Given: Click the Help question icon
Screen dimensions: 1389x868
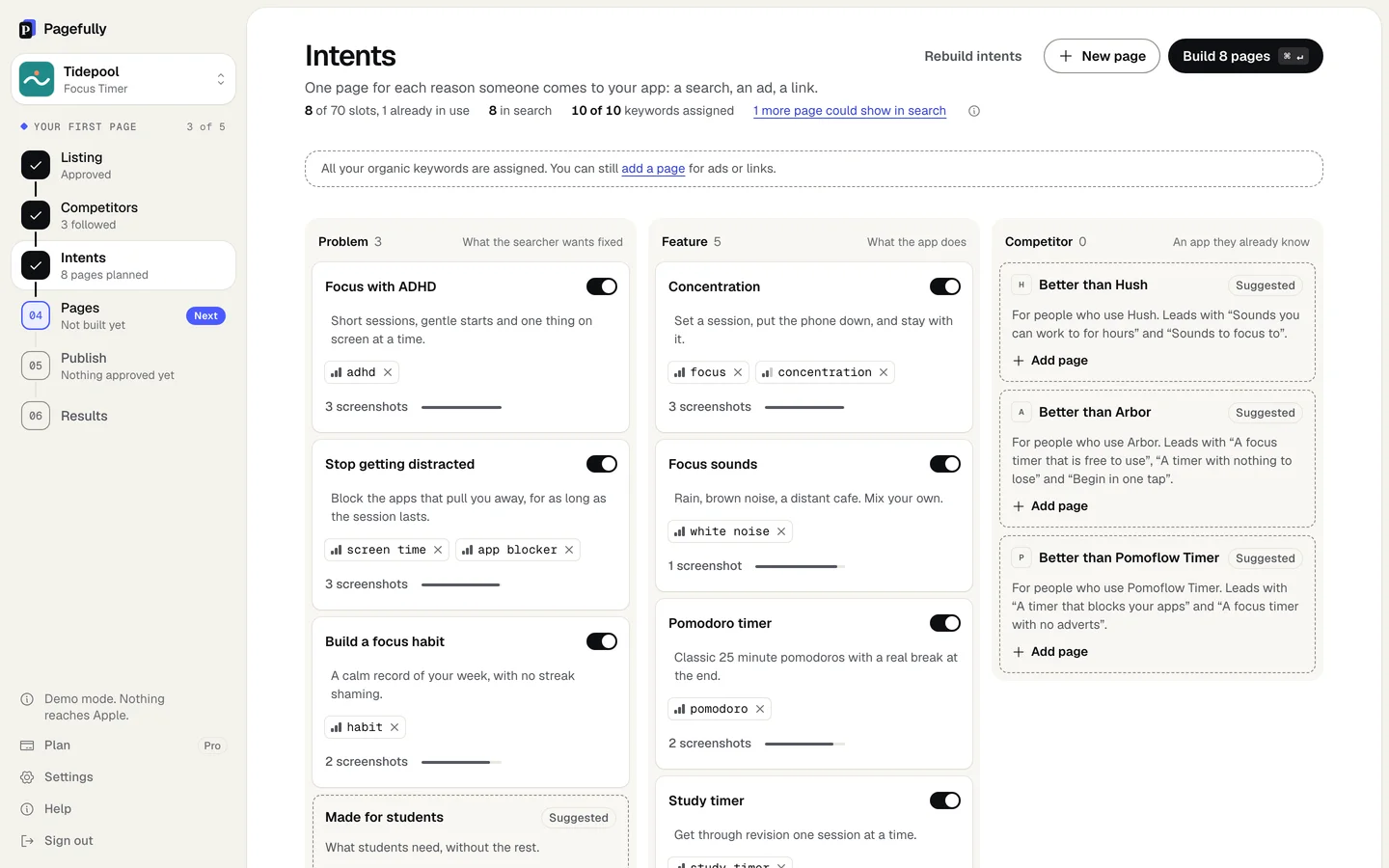Looking at the screenshot, I should click(27, 809).
